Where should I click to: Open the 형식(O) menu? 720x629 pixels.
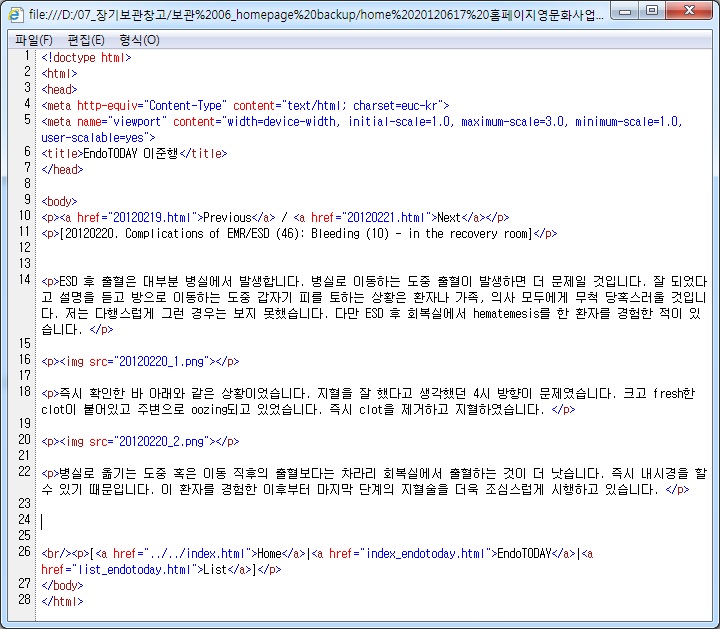click(139, 40)
